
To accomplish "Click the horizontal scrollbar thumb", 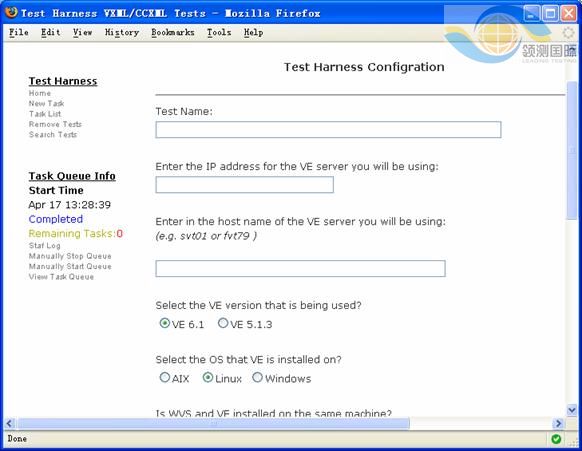I will click(213, 423).
